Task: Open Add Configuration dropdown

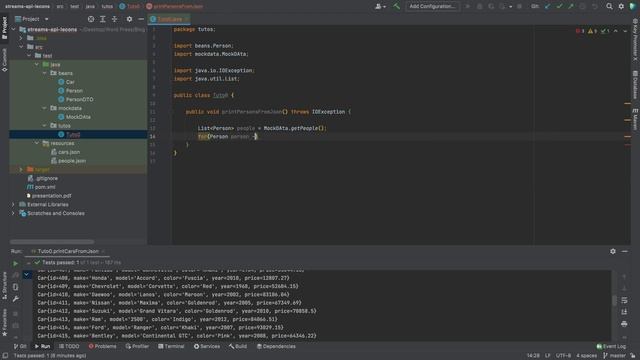Action: coord(432,6)
